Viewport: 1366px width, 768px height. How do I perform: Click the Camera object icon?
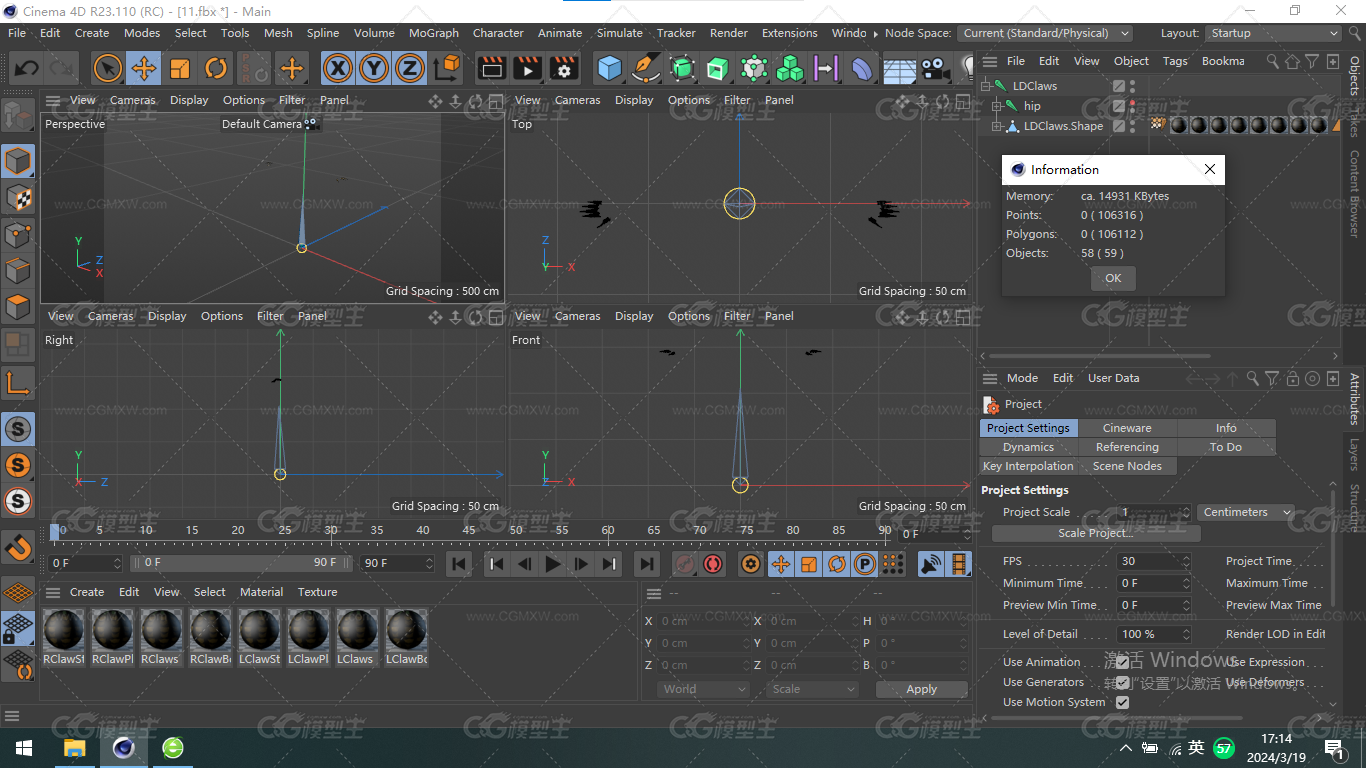[x=934, y=68]
